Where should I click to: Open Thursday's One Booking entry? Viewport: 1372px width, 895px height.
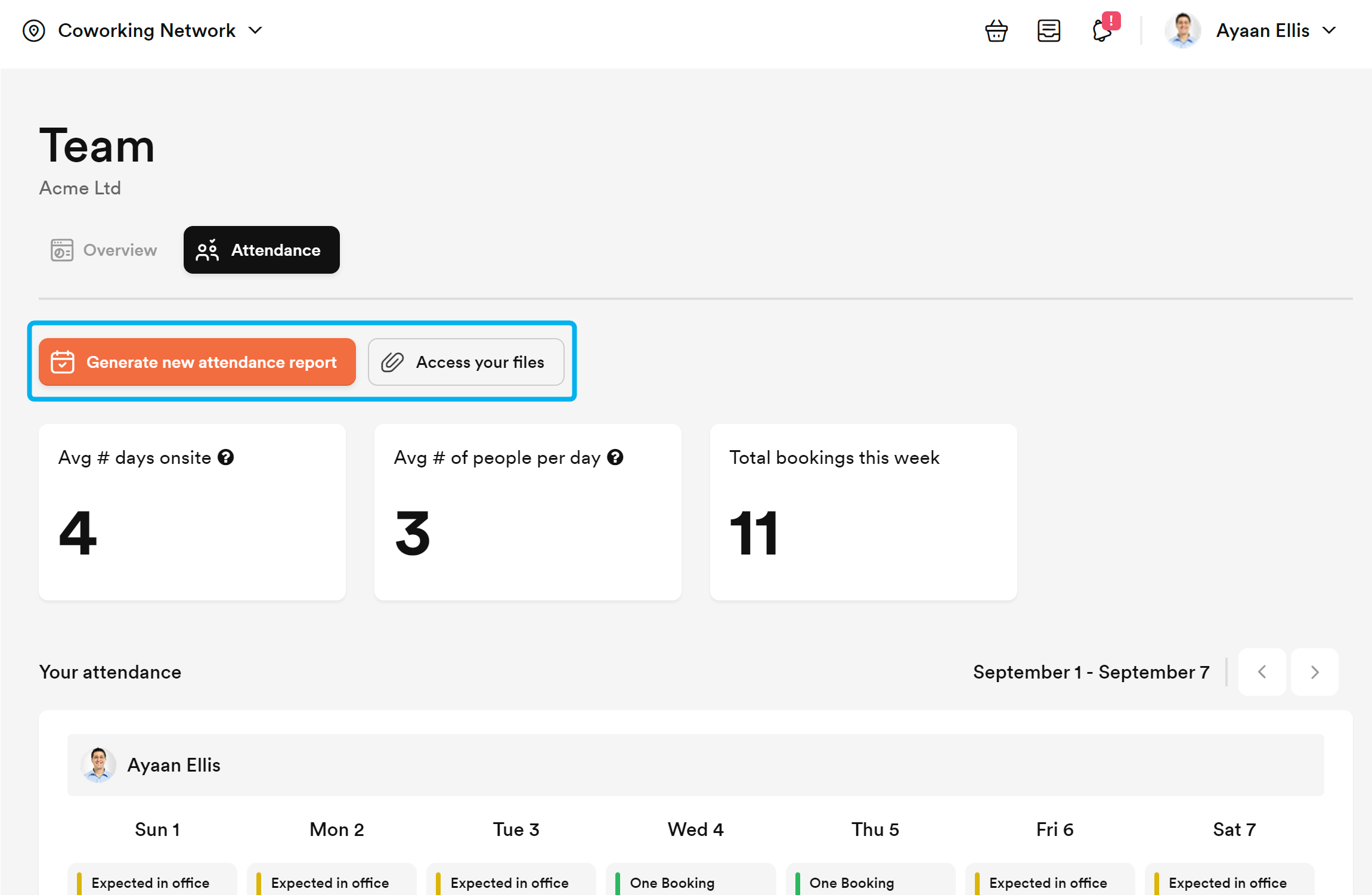tap(871, 879)
